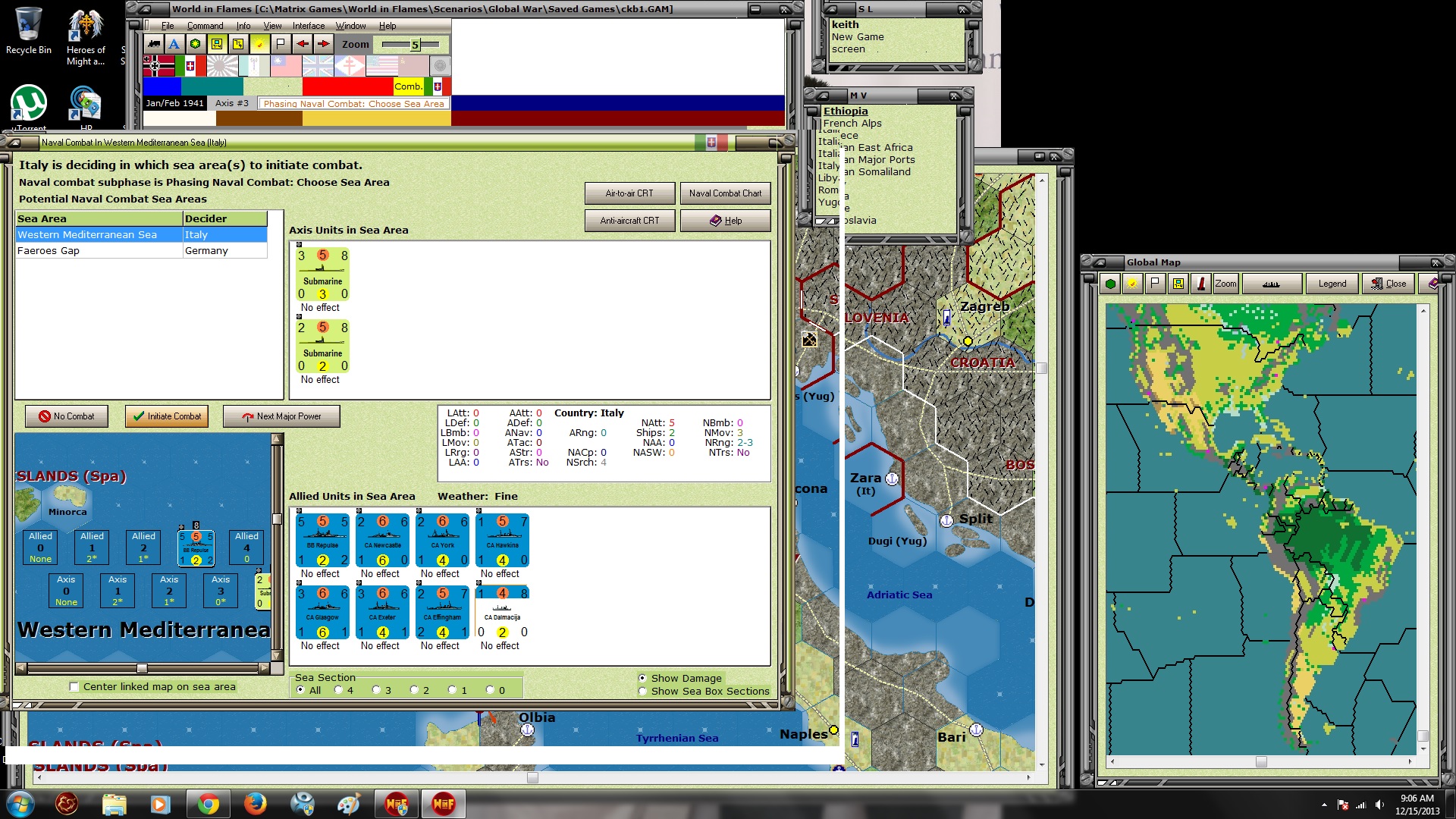
Task: Click the red left arrow toolbar icon
Action: pyautogui.click(x=303, y=44)
